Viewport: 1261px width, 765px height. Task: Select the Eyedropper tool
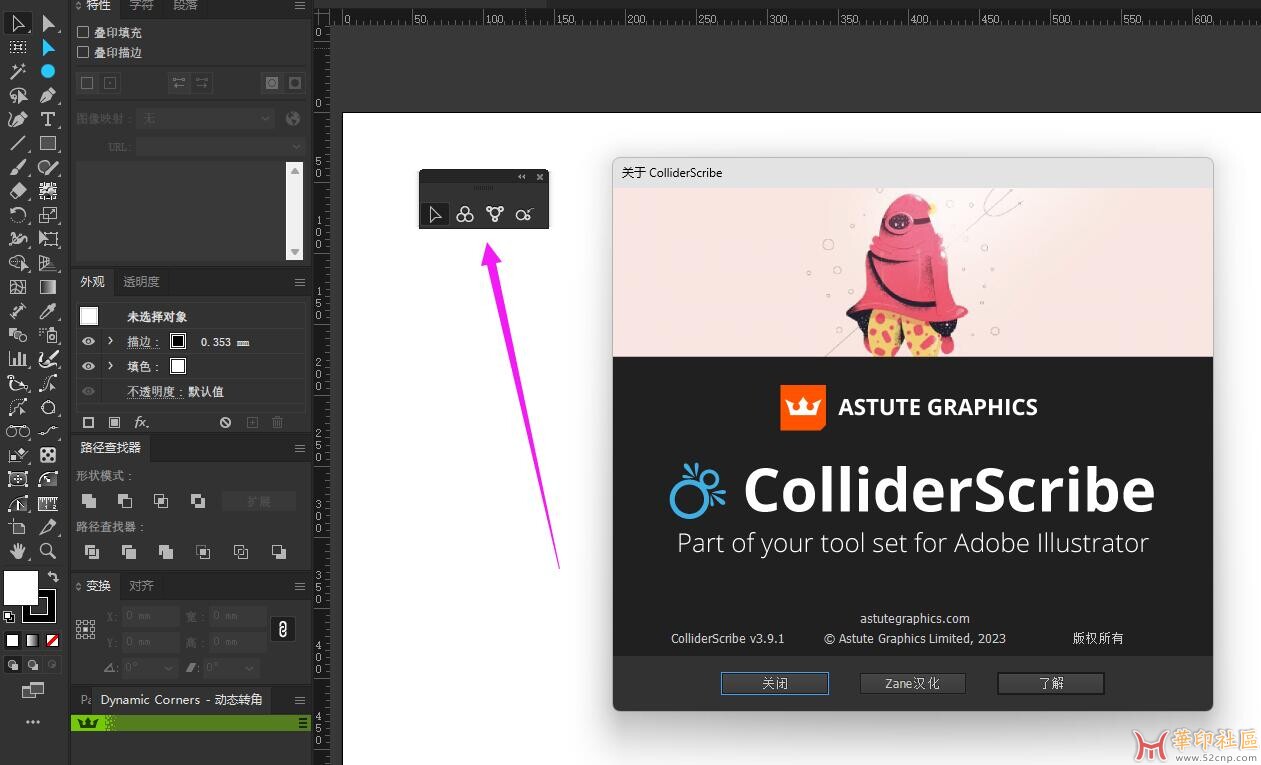click(x=48, y=311)
